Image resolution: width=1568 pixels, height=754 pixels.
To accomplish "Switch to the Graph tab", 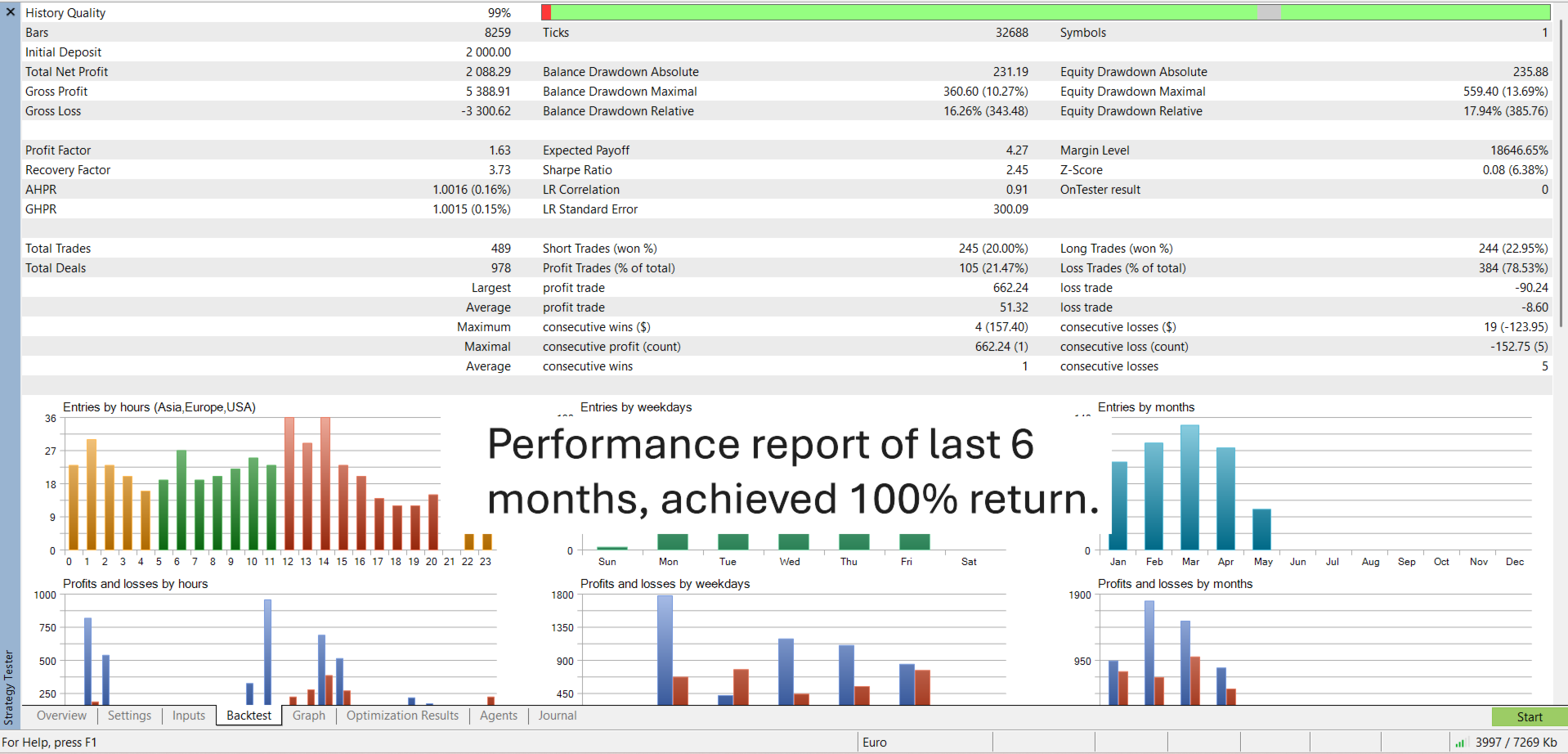I will (x=309, y=716).
